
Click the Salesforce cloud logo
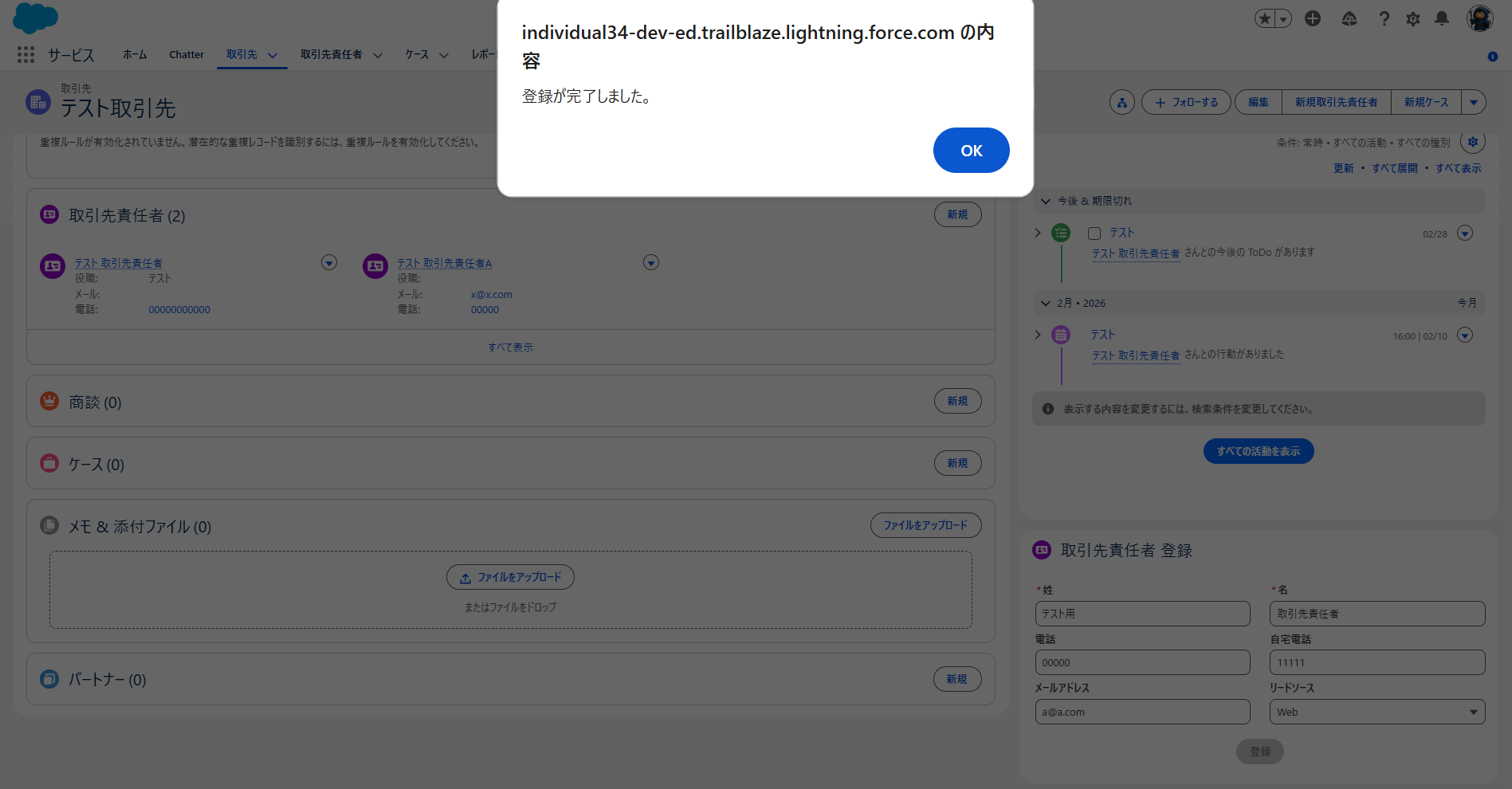35,18
